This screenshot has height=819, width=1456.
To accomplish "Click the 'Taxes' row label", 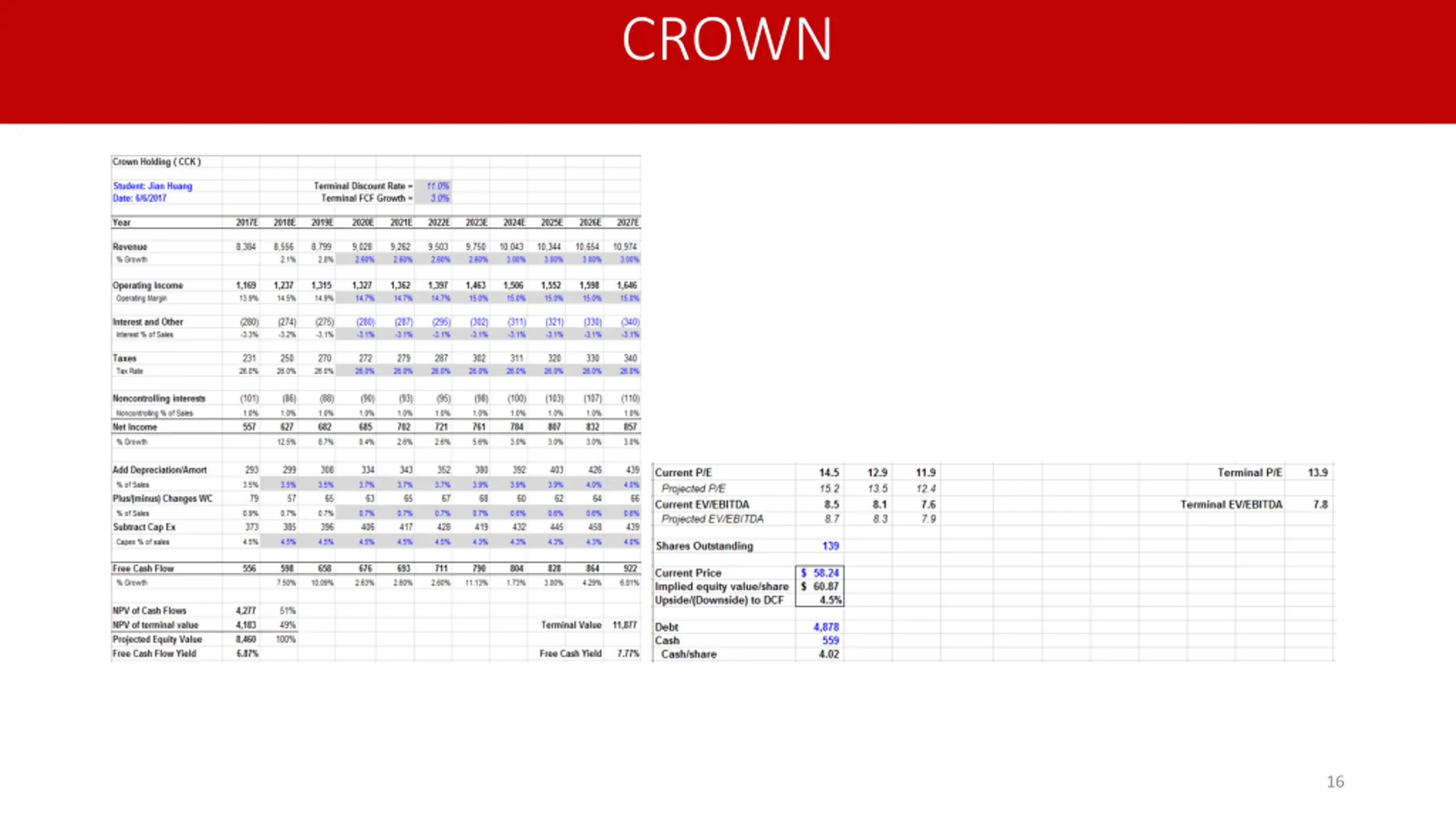I will (x=125, y=358).
